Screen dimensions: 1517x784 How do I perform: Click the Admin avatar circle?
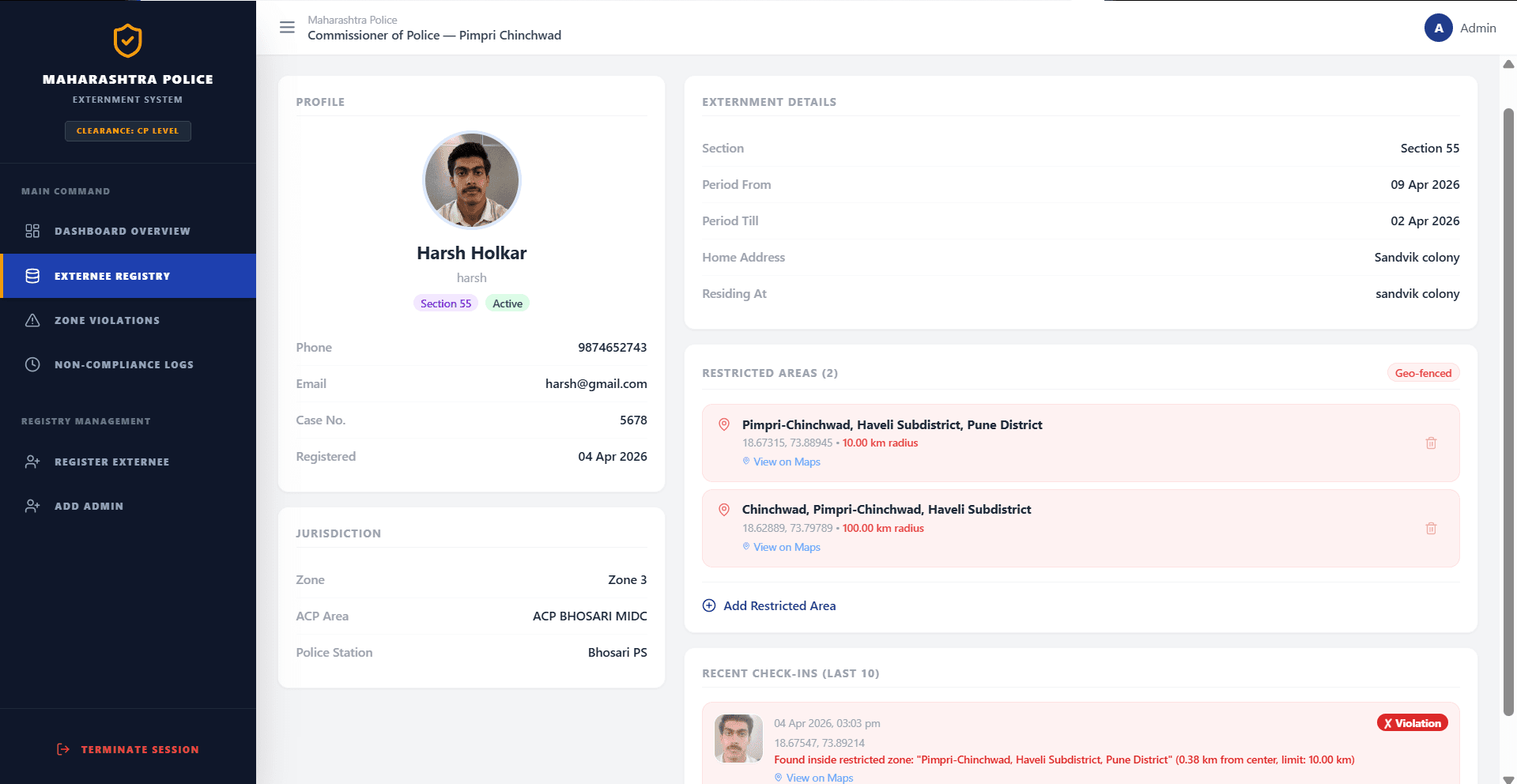1439,28
